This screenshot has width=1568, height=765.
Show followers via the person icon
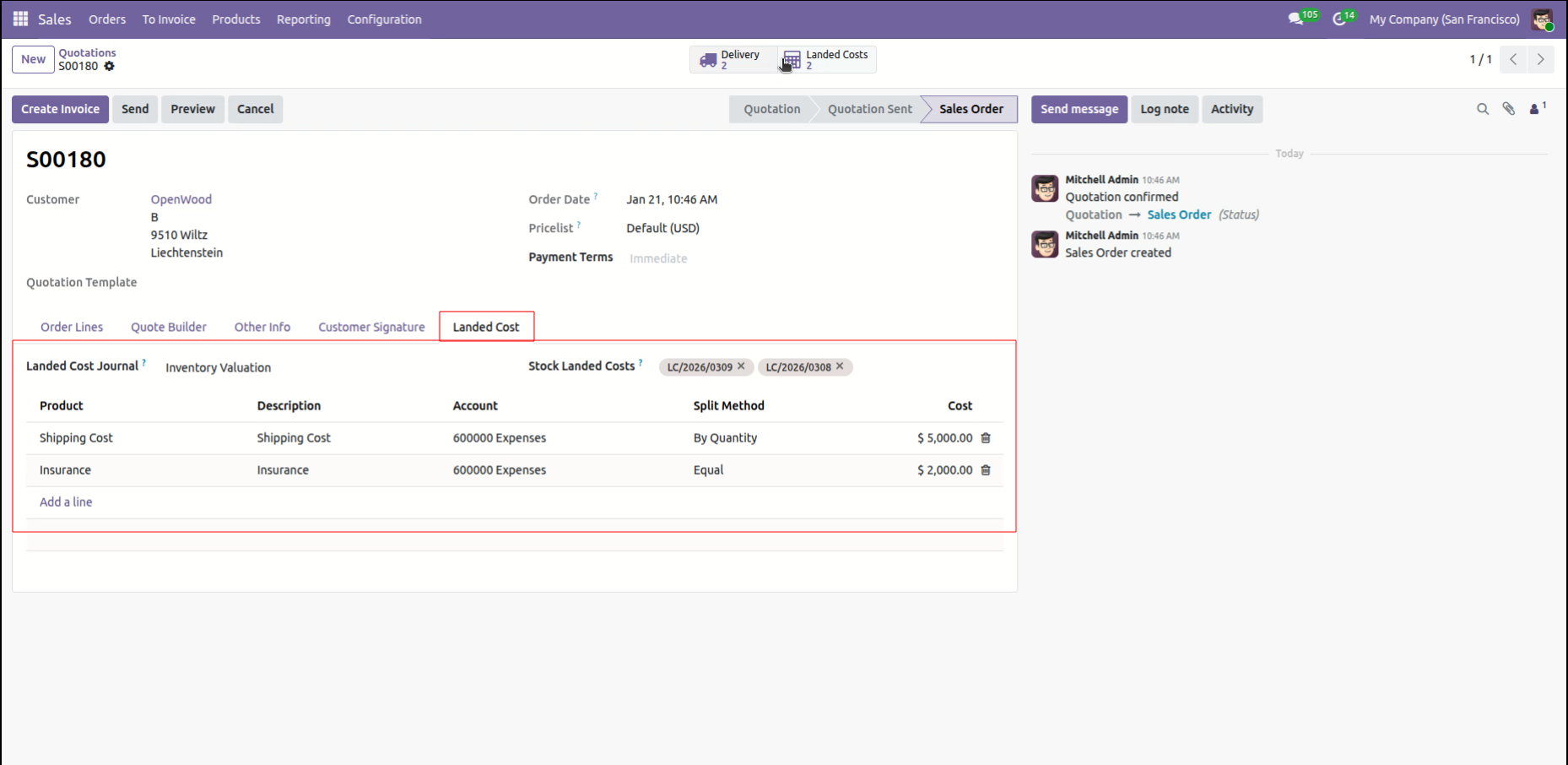click(x=1535, y=109)
